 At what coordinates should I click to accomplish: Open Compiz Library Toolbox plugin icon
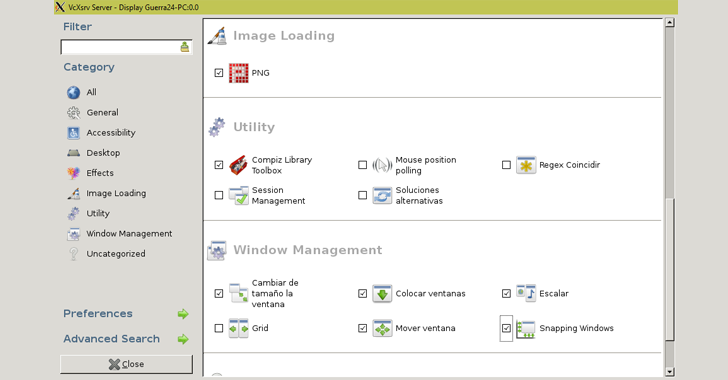click(x=239, y=165)
